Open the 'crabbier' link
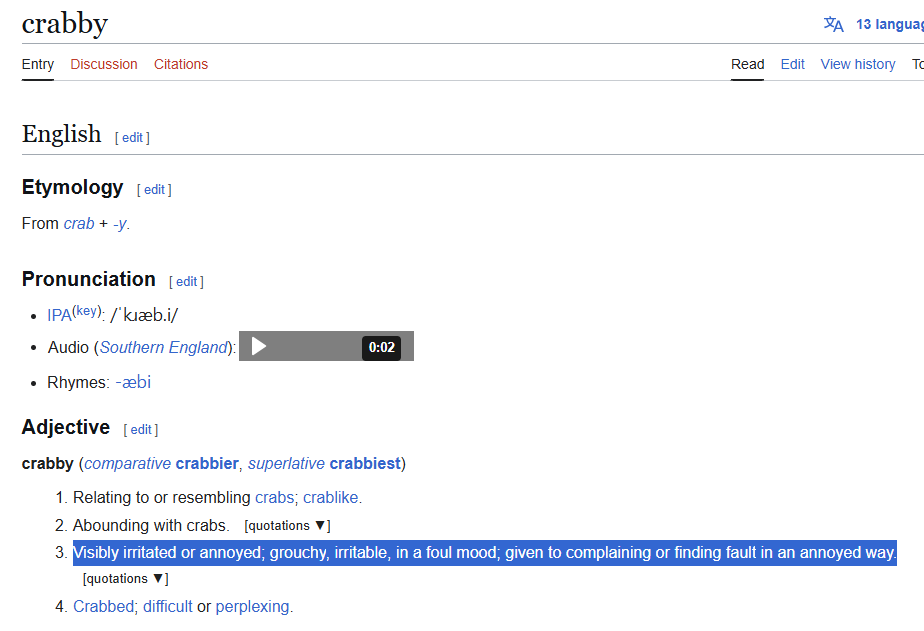 207,464
